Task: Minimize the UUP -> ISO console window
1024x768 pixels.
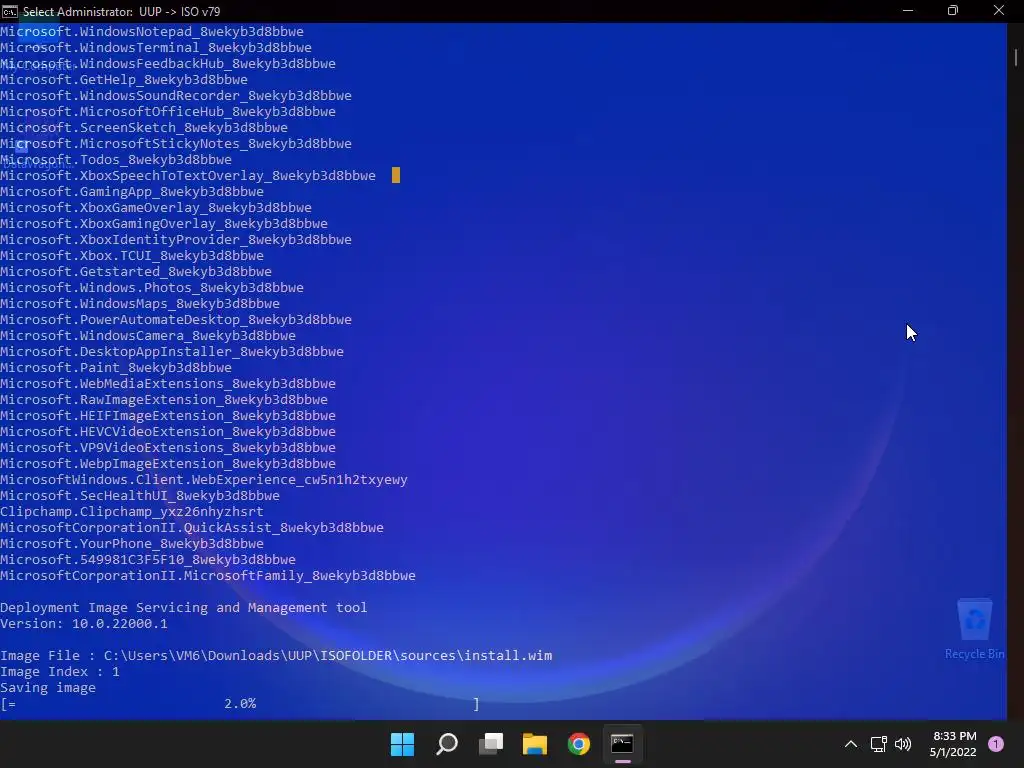Action: pyautogui.click(x=908, y=11)
